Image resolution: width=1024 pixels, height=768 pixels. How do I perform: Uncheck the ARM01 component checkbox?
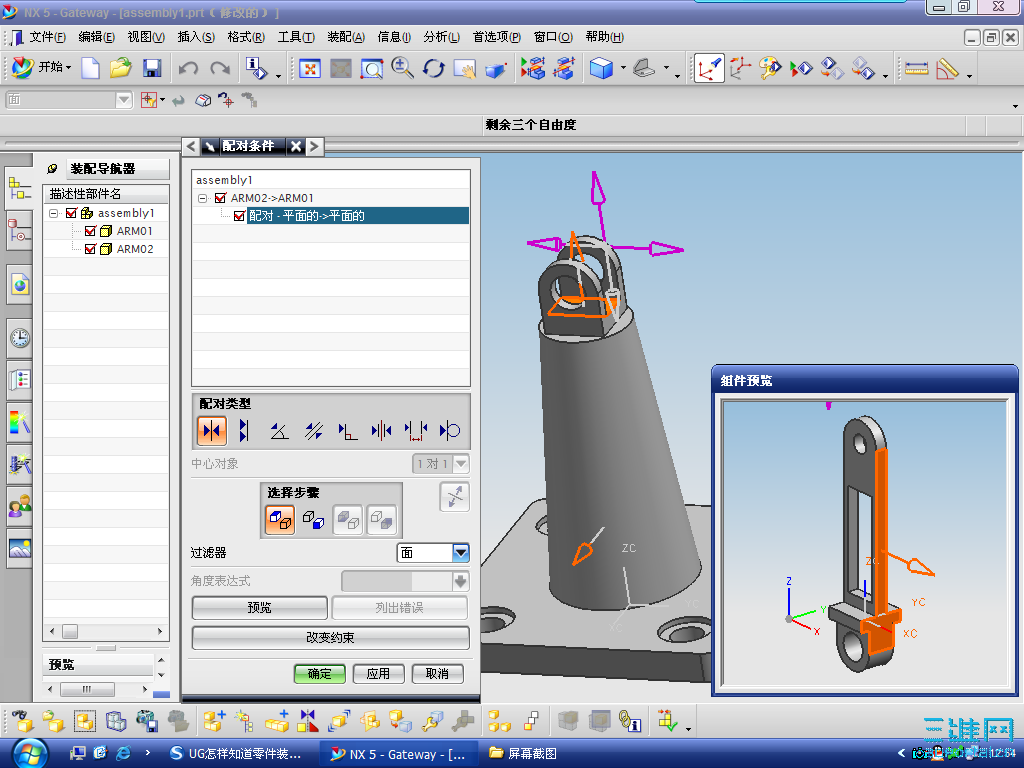coord(91,231)
